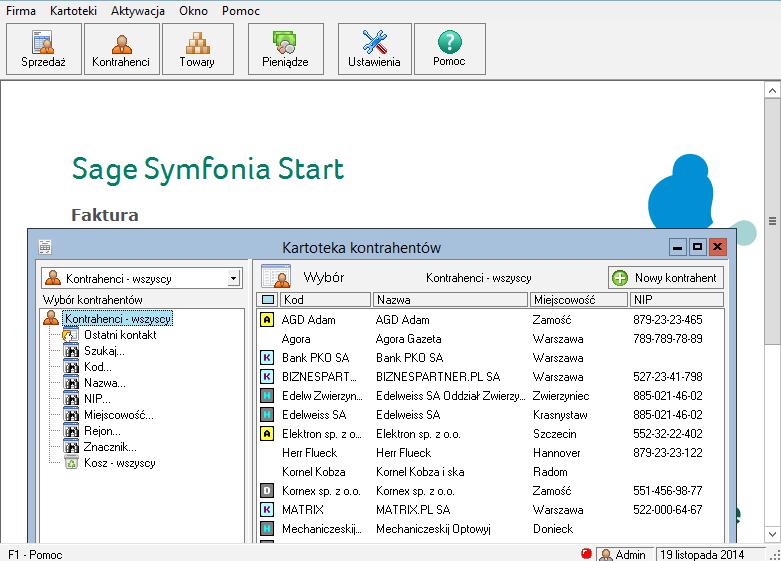Viewport: 781px width, 561px height.
Task: Click the H marker of Edelw Zwierzyn row
Action: click(267, 396)
